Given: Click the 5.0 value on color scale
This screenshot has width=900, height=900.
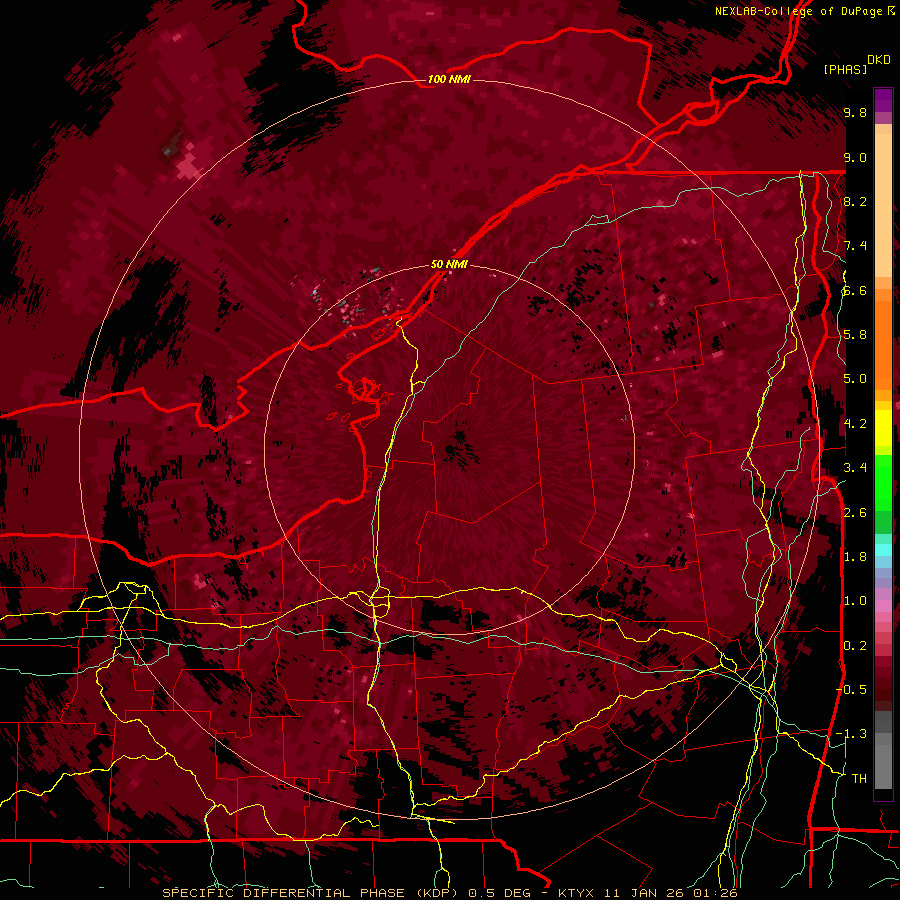Looking at the screenshot, I should point(855,379).
